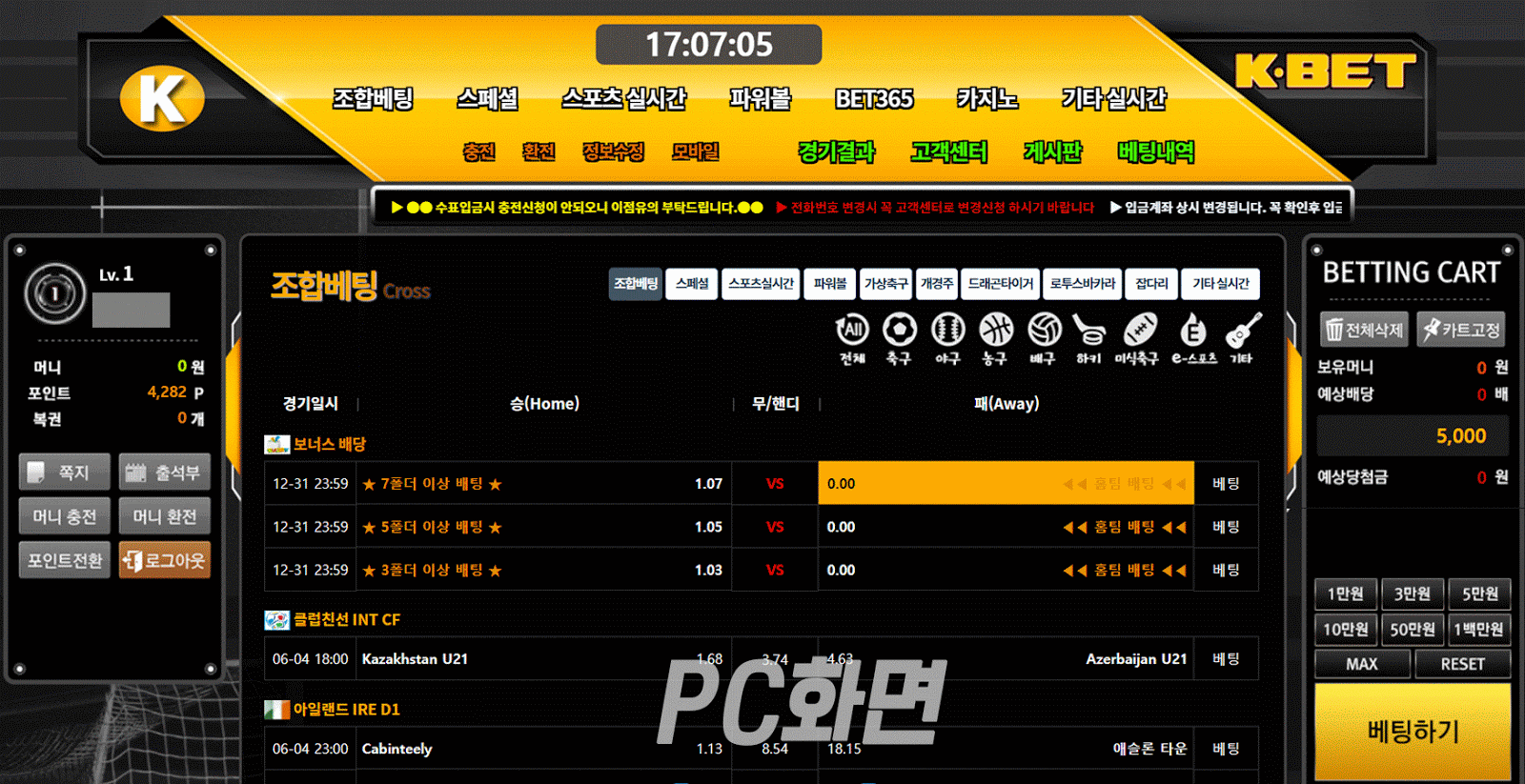Click the 로그아웃 button
This screenshot has height=784, width=1525.
165,560
